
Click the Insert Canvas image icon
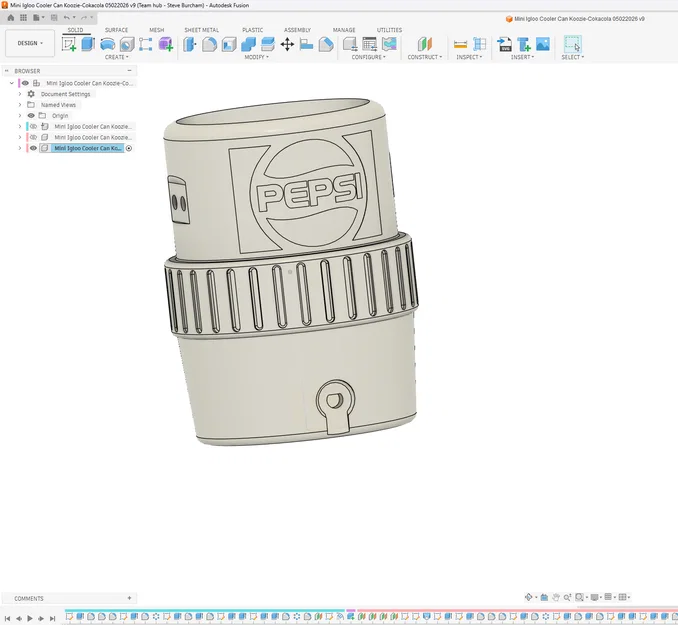click(x=543, y=44)
